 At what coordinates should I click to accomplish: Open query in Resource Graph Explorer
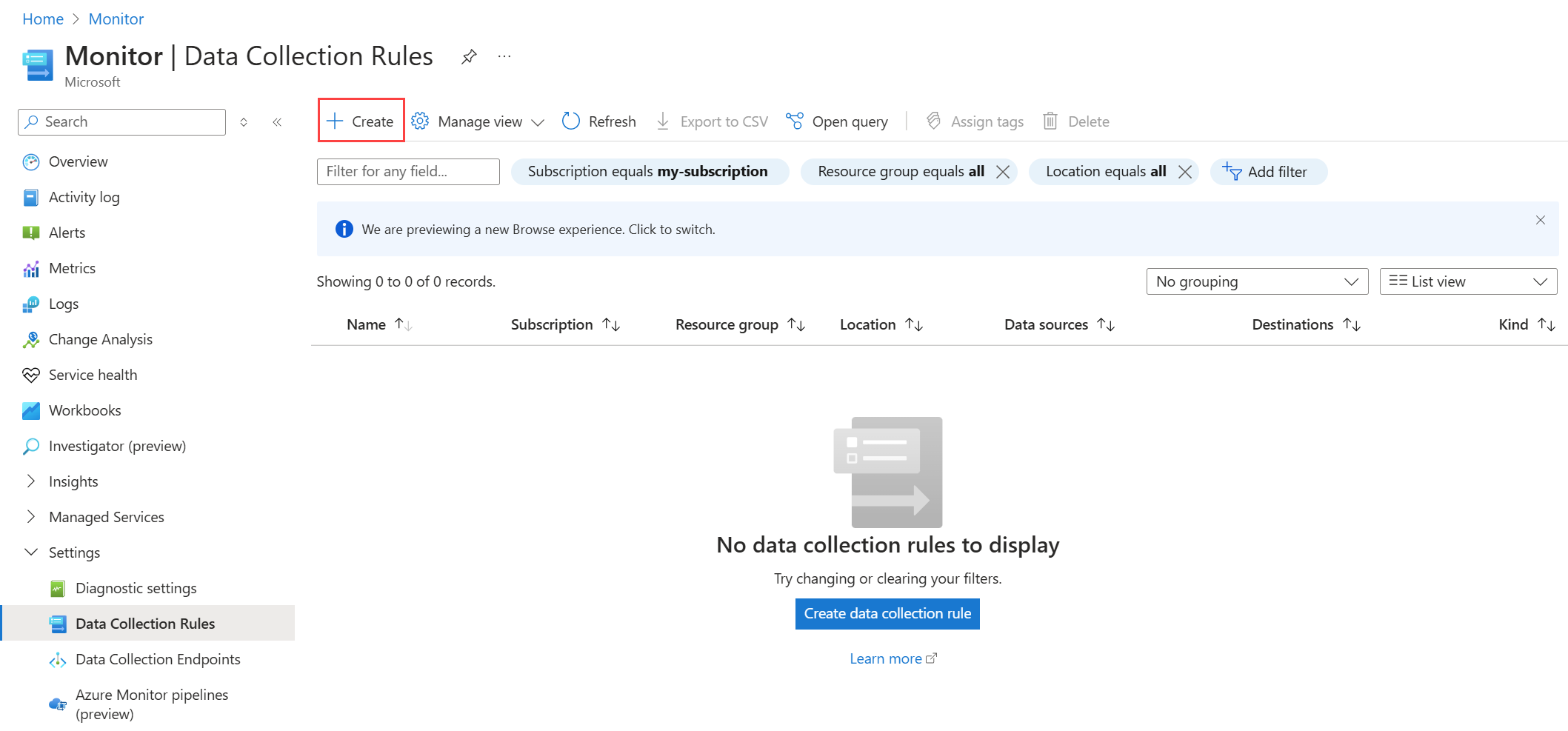pyautogui.click(x=838, y=121)
